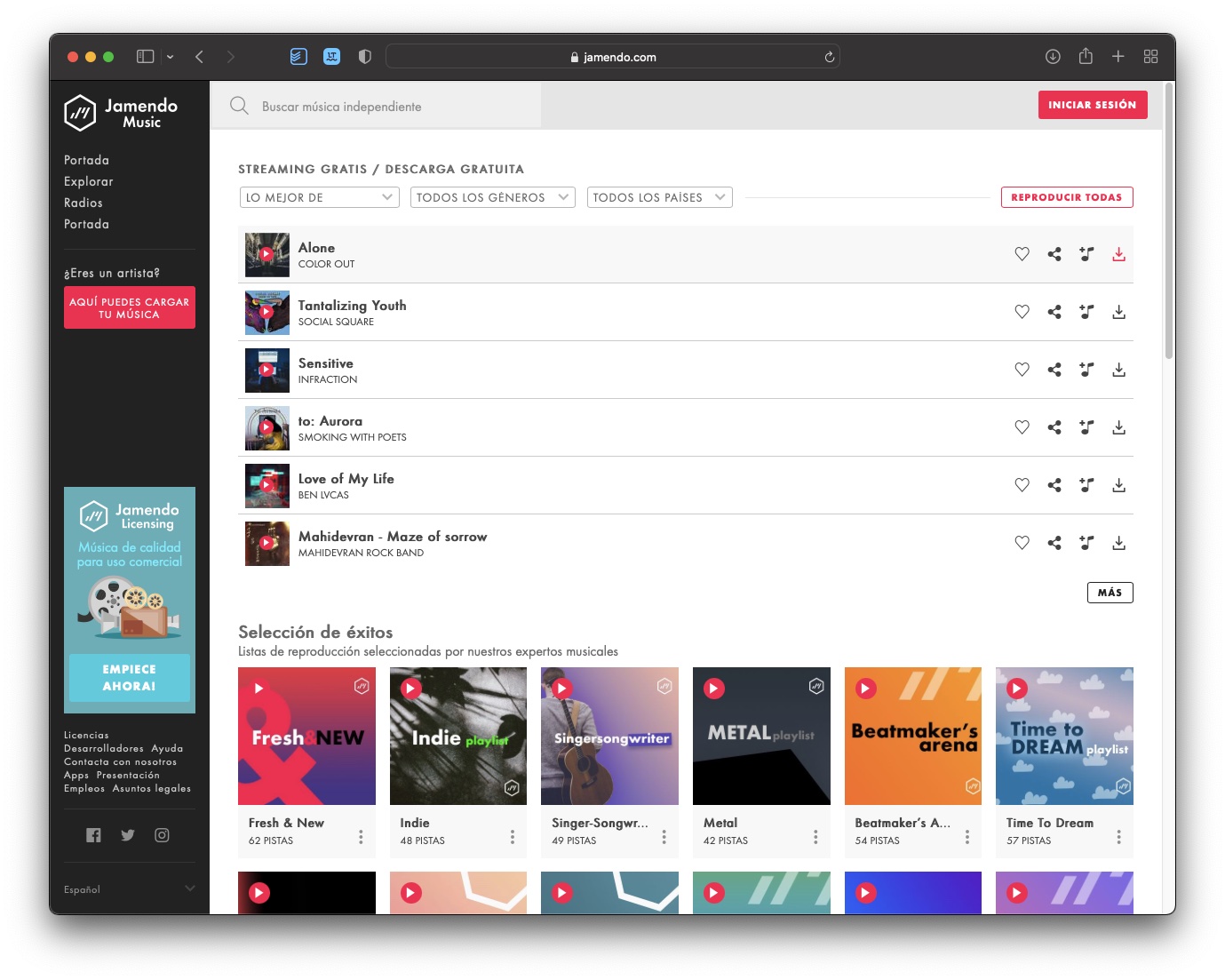Viewport: 1225px width, 980px height.
Task: Open the Ayuda footer link
Action: point(167,749)
